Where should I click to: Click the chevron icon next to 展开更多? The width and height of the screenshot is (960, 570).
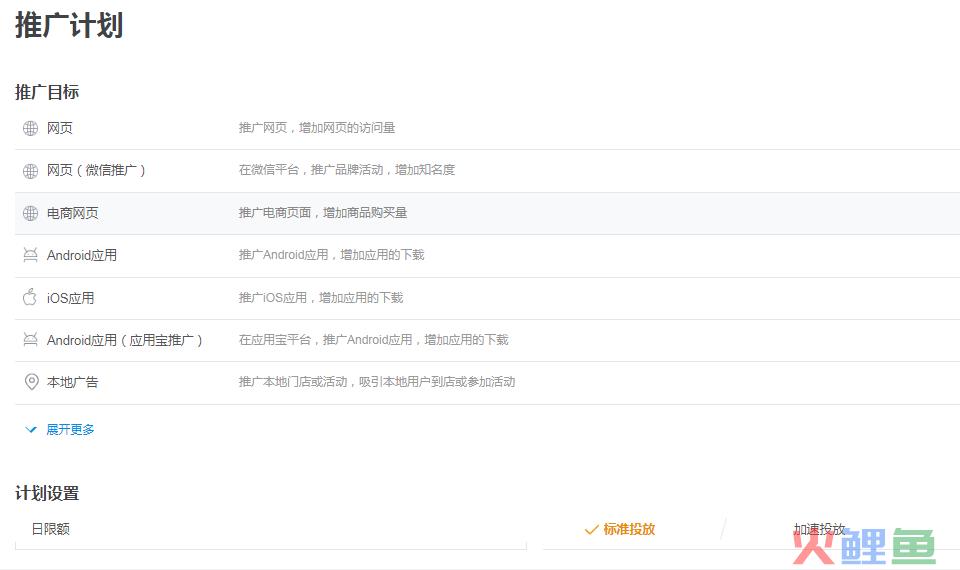click(x=31, y=430)
